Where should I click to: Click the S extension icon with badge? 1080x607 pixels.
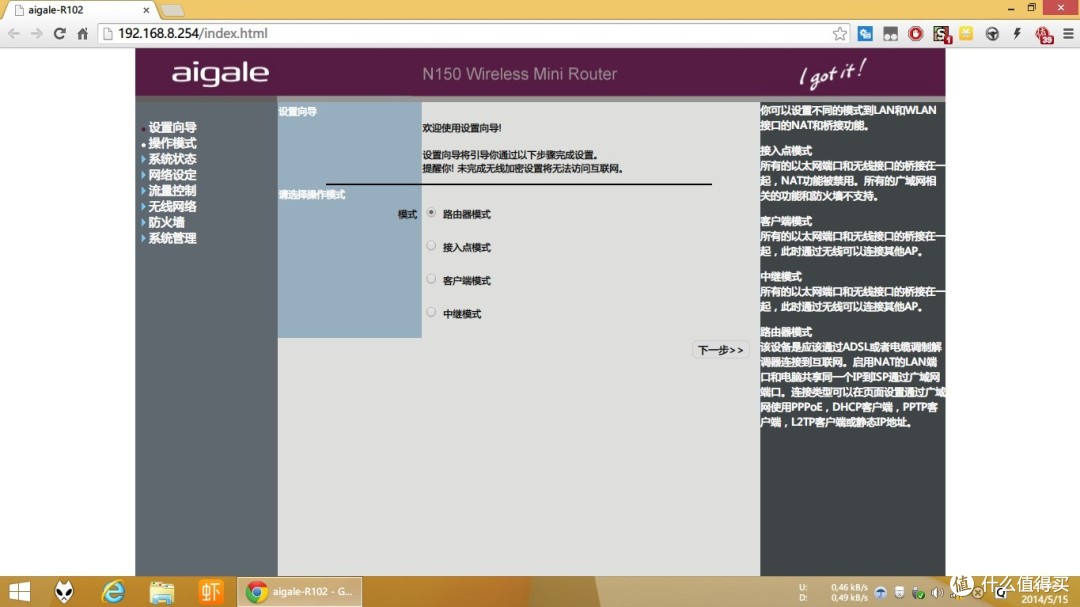tap(942, 34)
